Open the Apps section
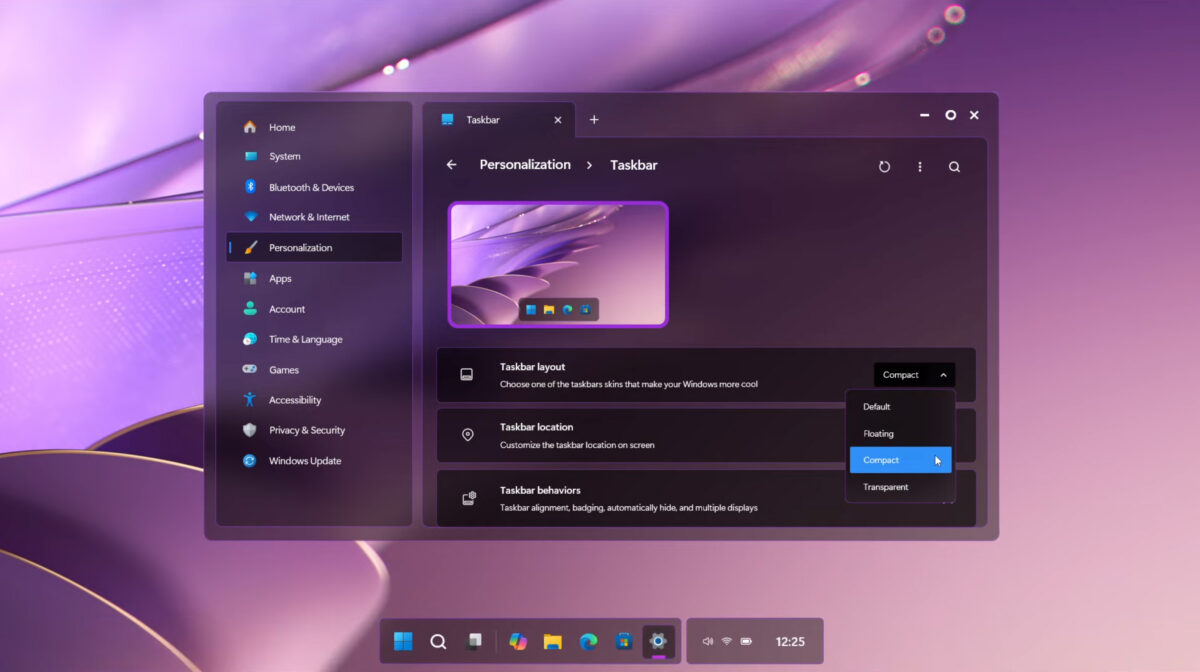This screenshot has height=672, width=1200. (x=280, y=278)
